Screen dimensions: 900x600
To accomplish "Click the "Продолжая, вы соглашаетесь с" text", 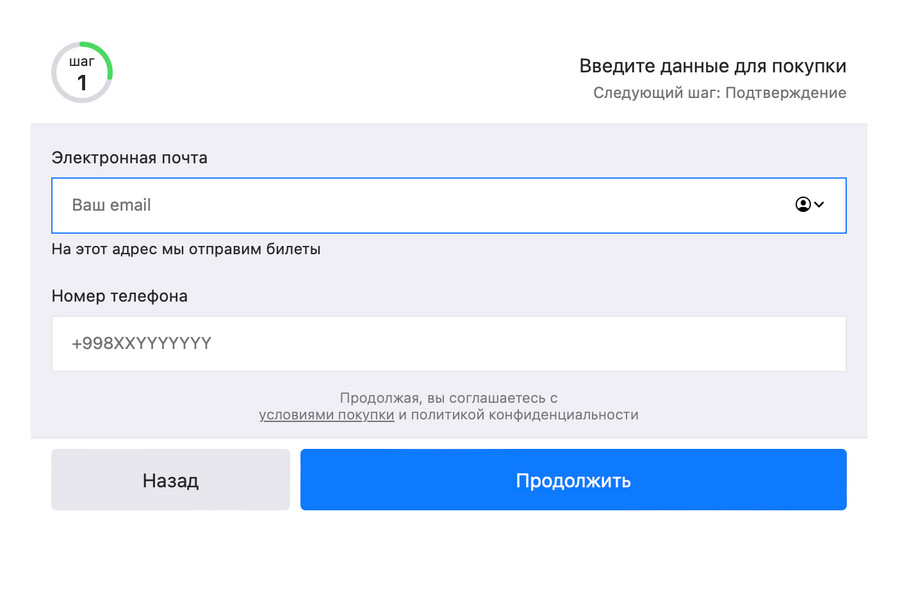I will [449, 398].
